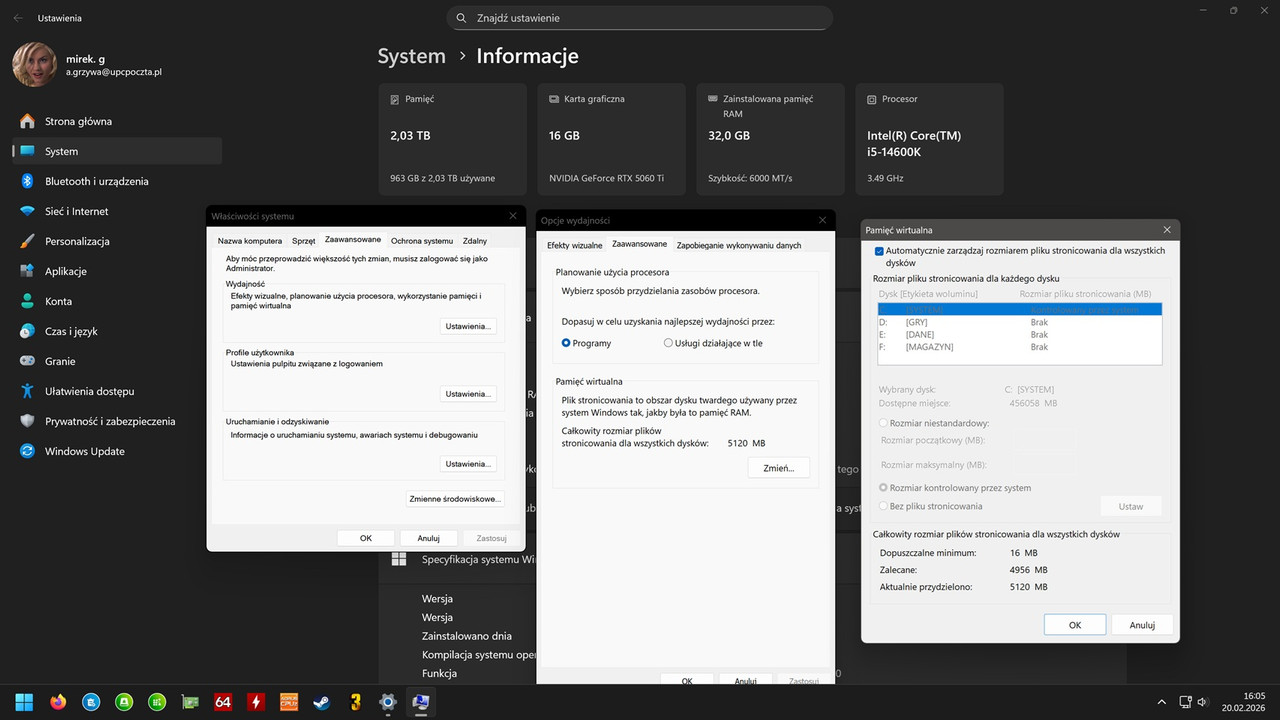This screenshot has height=720, width=1280.
Task: Click Zmień button for virtual memory
Action: click(x=779, y=468)
